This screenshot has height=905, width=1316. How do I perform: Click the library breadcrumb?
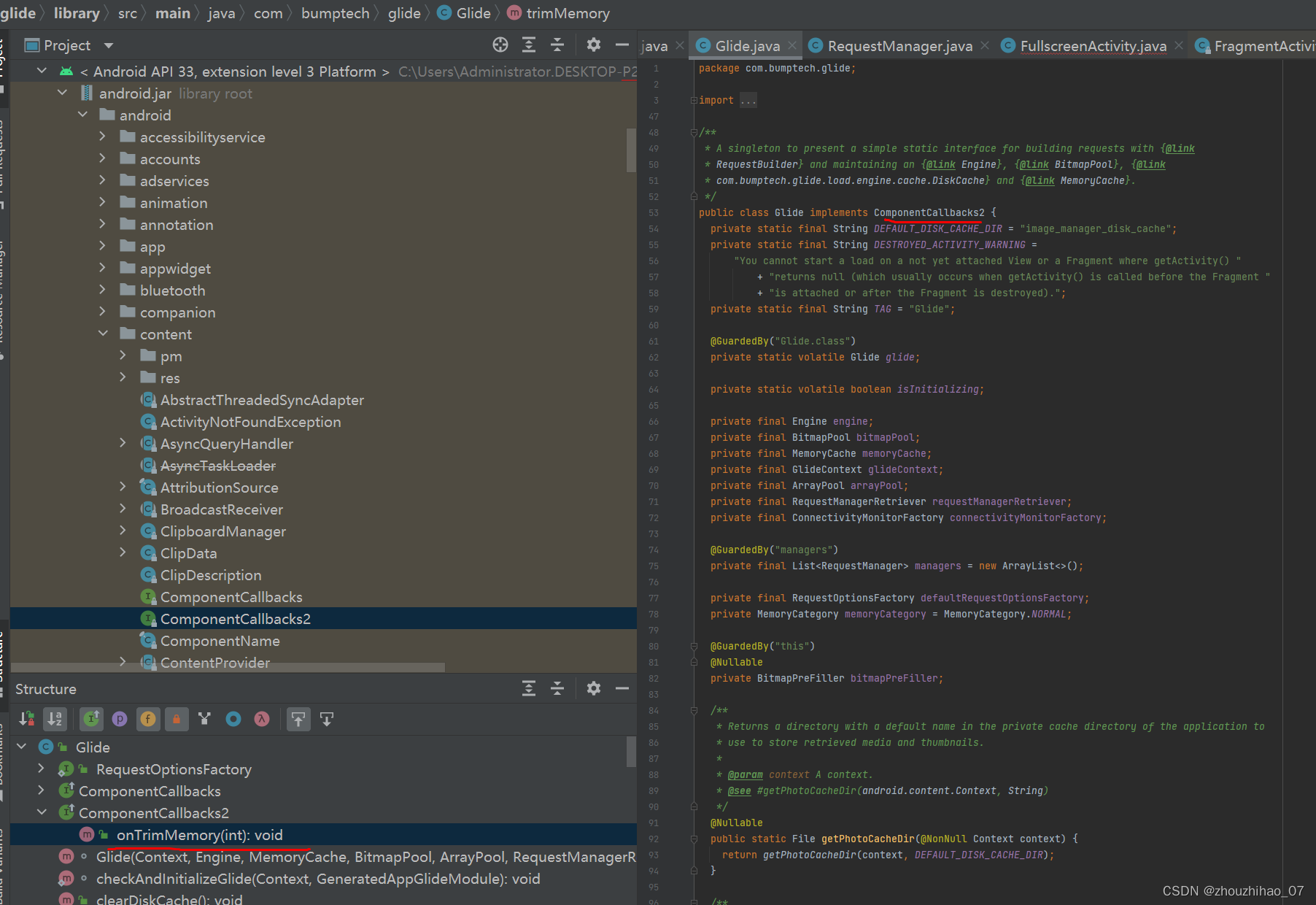click(77, 13)
